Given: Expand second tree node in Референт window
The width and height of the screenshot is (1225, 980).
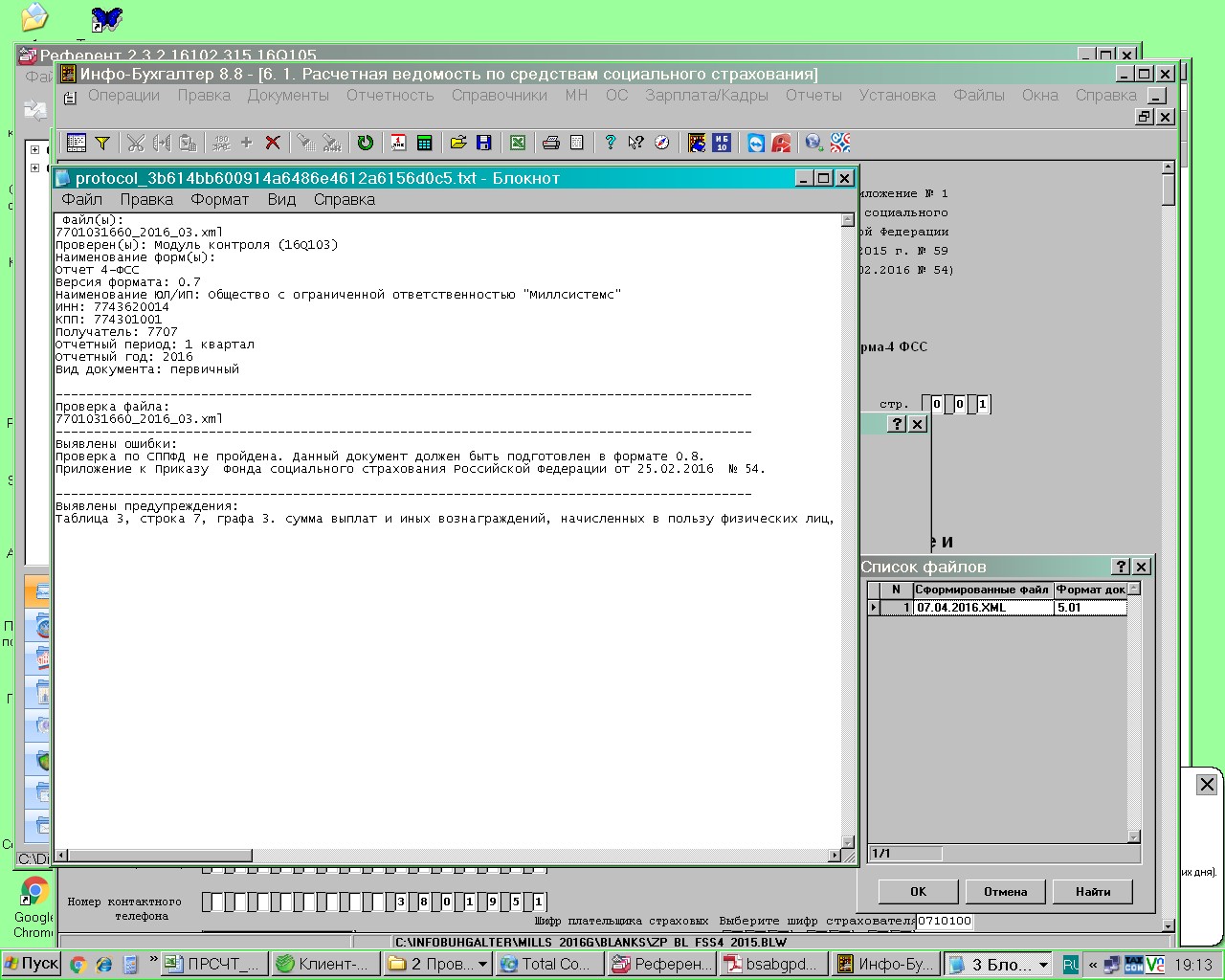Looking at the screenshot, I should click(35, 167).
